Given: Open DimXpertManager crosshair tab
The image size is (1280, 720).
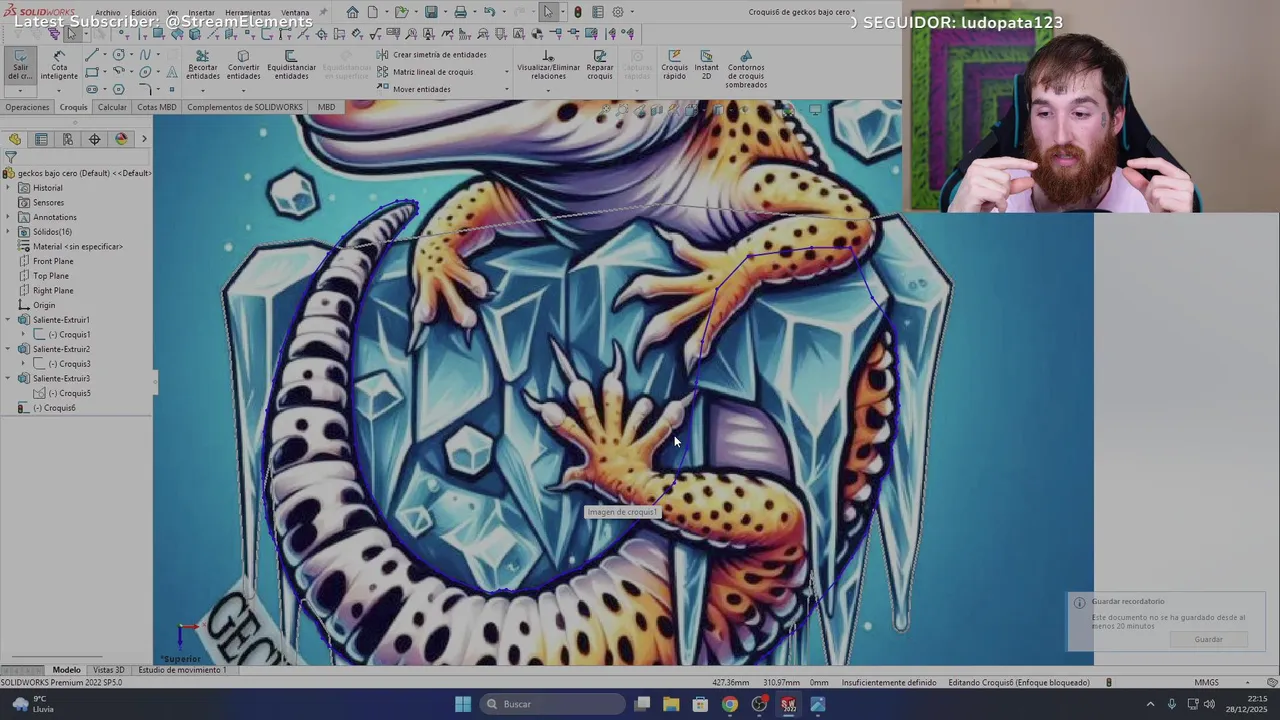Looking at the screenshot, I should click(94, 139).
